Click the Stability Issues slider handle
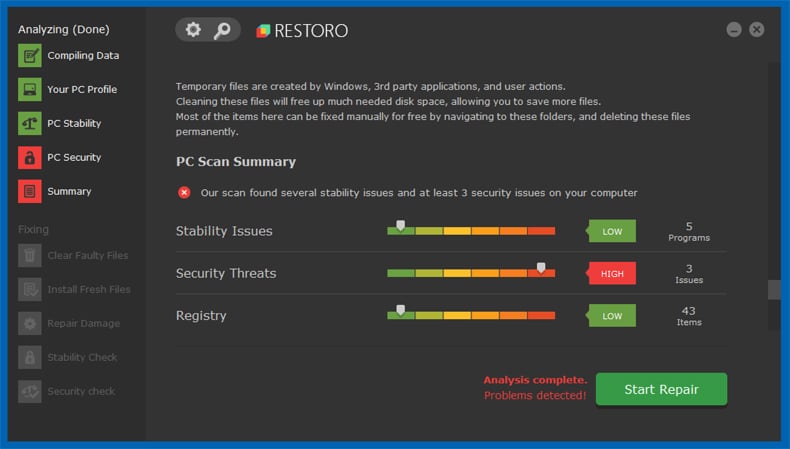This screenshot has height=449, width=790. [401, 225]
